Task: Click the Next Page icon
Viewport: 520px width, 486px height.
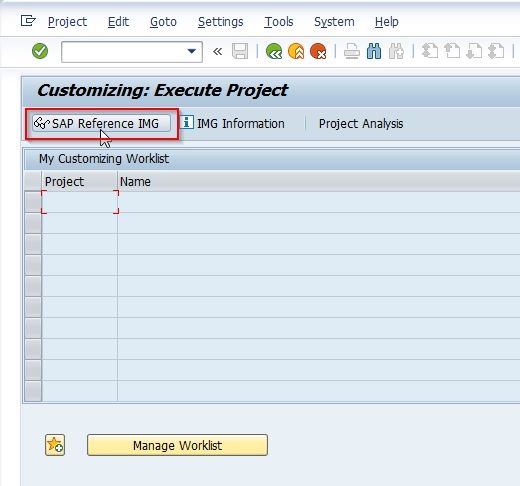Action: (474, 51)
